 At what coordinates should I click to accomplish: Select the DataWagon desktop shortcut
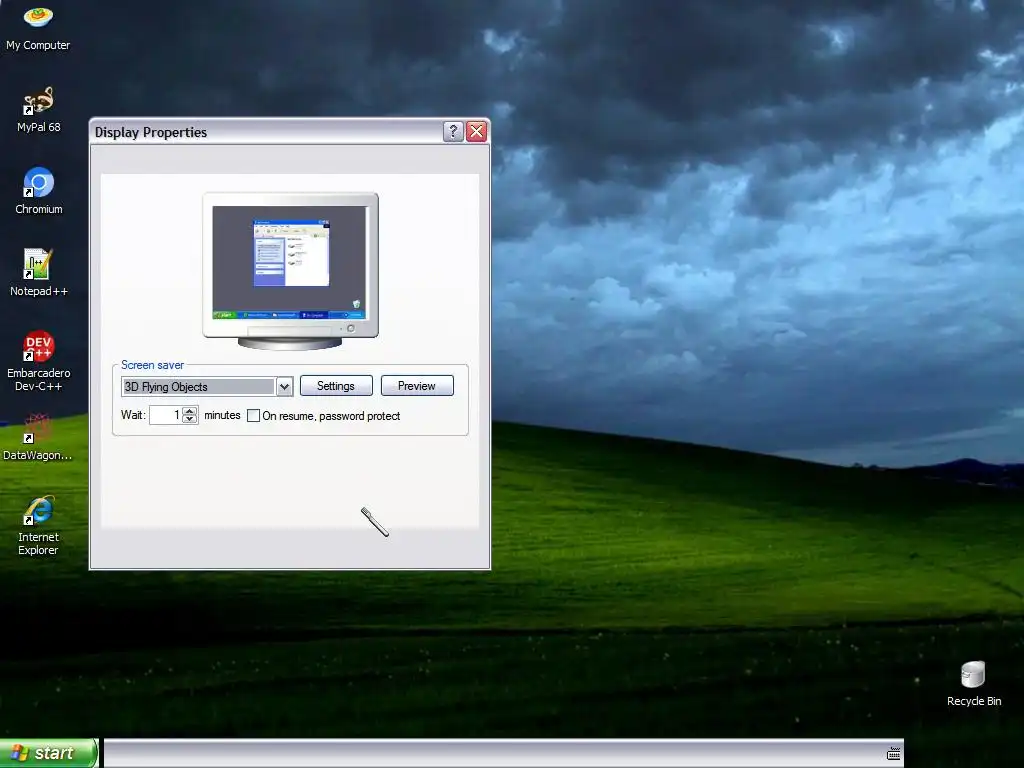tap(37, 437)
